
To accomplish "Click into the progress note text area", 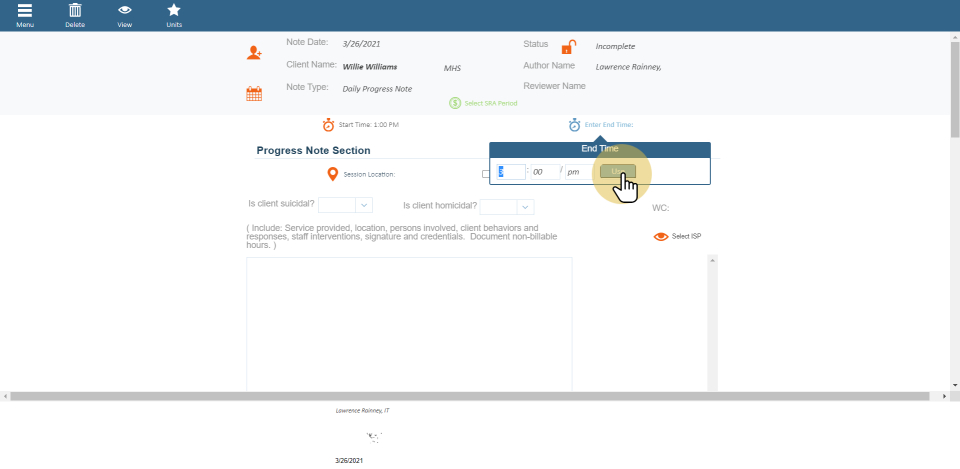I will [x=409, y=320].
